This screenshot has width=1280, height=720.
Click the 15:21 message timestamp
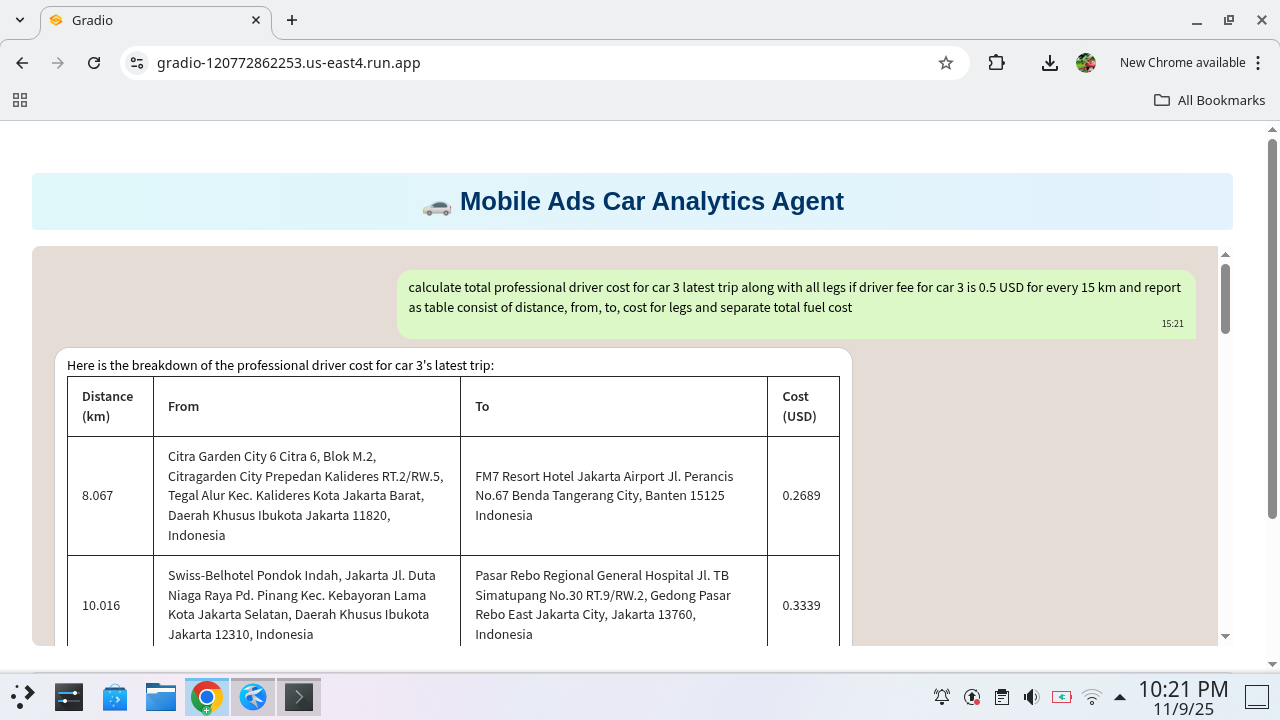(1172, 324)
